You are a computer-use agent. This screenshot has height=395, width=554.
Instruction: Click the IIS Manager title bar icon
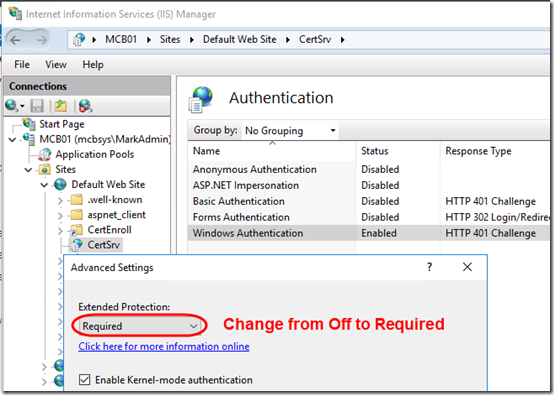click(x=15, y=13)
